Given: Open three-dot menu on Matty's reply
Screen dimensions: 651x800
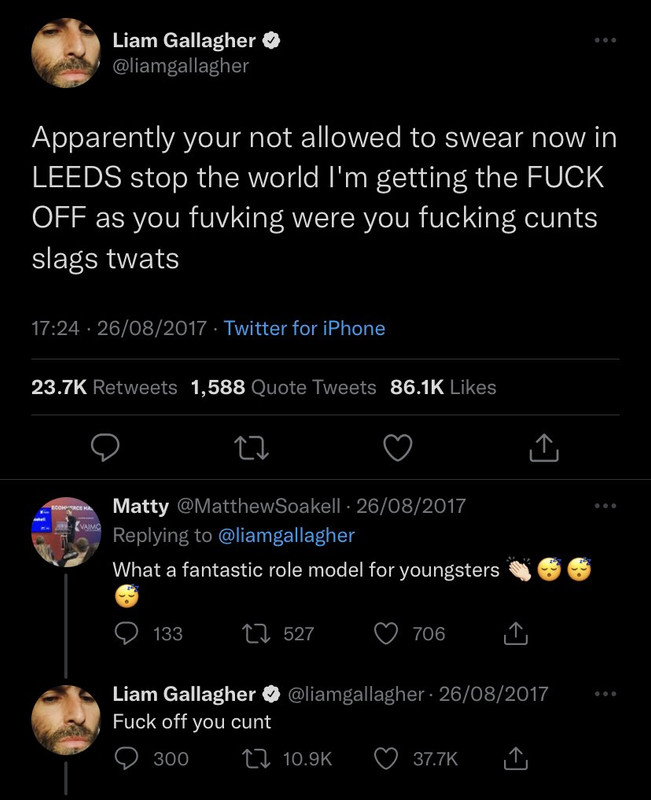Looking at the screenshot, I should pos(606,506).
